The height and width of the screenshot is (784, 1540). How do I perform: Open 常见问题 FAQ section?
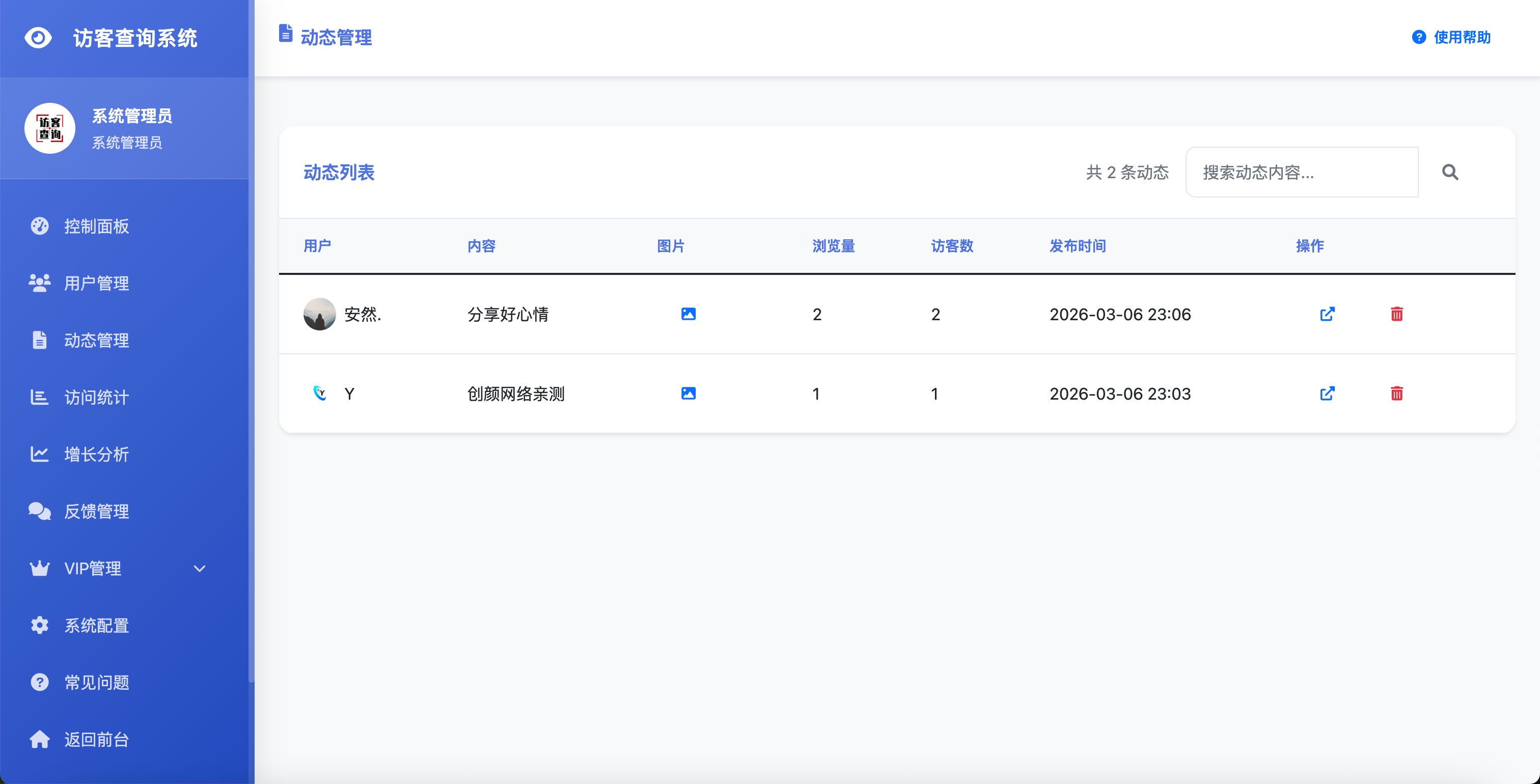click(96, 682)
